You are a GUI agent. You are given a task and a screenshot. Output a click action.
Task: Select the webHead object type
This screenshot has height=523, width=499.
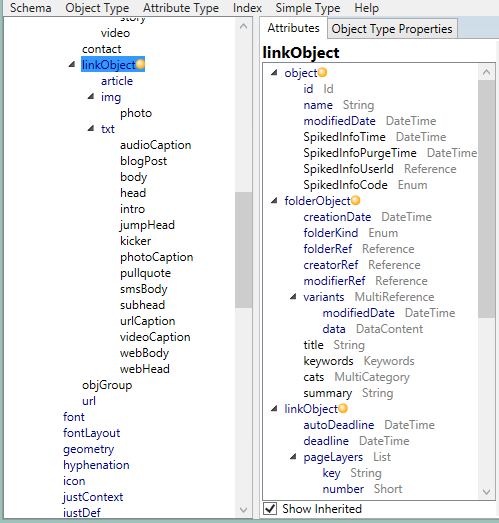(145, 369)
